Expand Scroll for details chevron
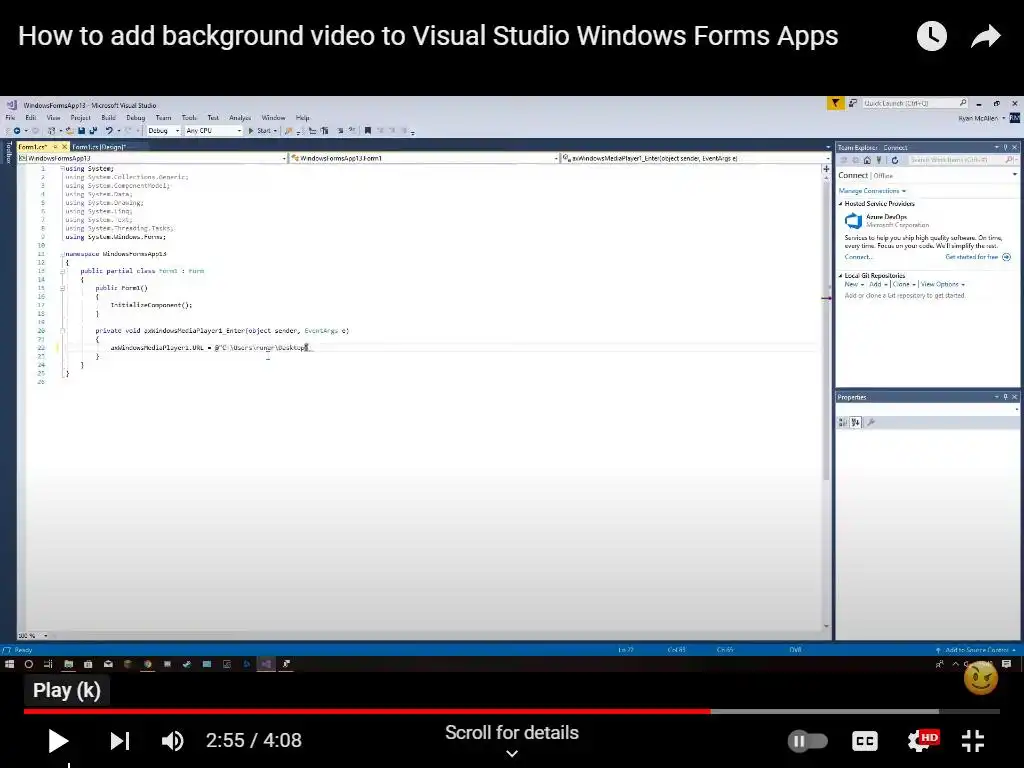This screenshot has height=768, width=1024. coord(512,754)
